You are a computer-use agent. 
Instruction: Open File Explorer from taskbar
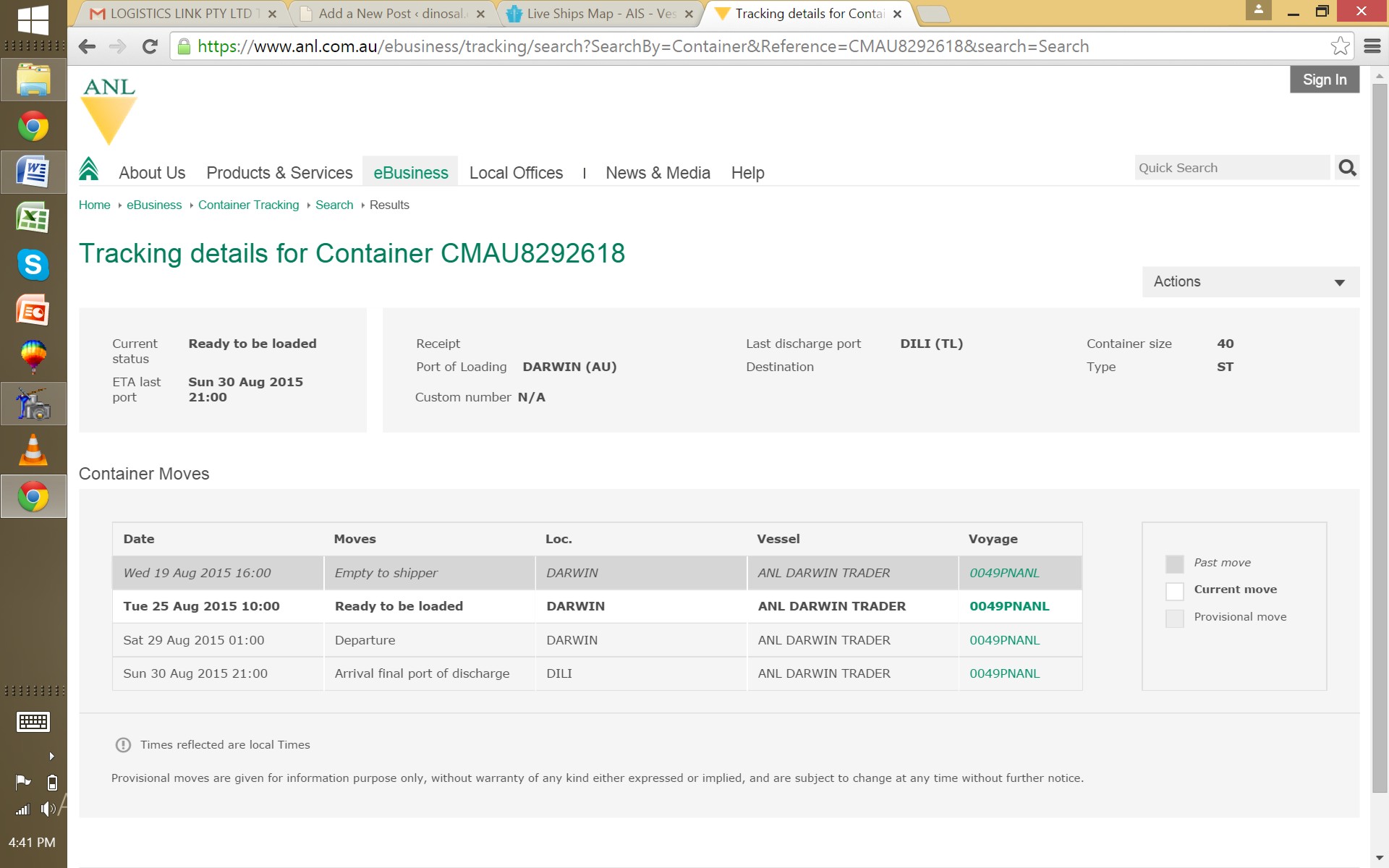coord(33,80)
